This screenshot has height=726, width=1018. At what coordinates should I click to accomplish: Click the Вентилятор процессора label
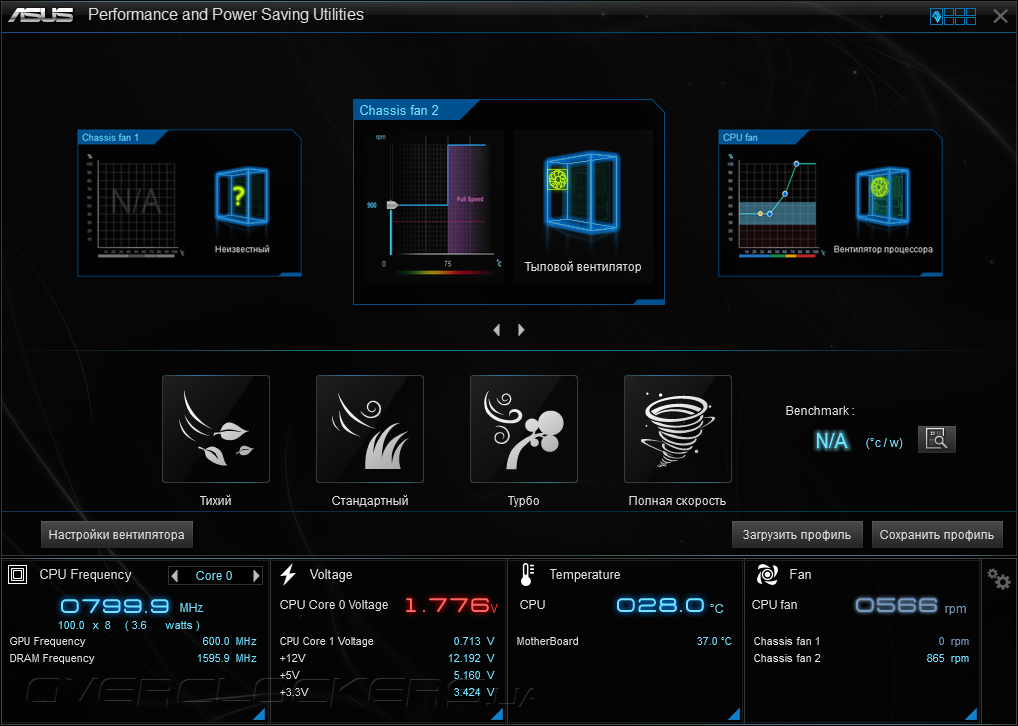[883, 249]
